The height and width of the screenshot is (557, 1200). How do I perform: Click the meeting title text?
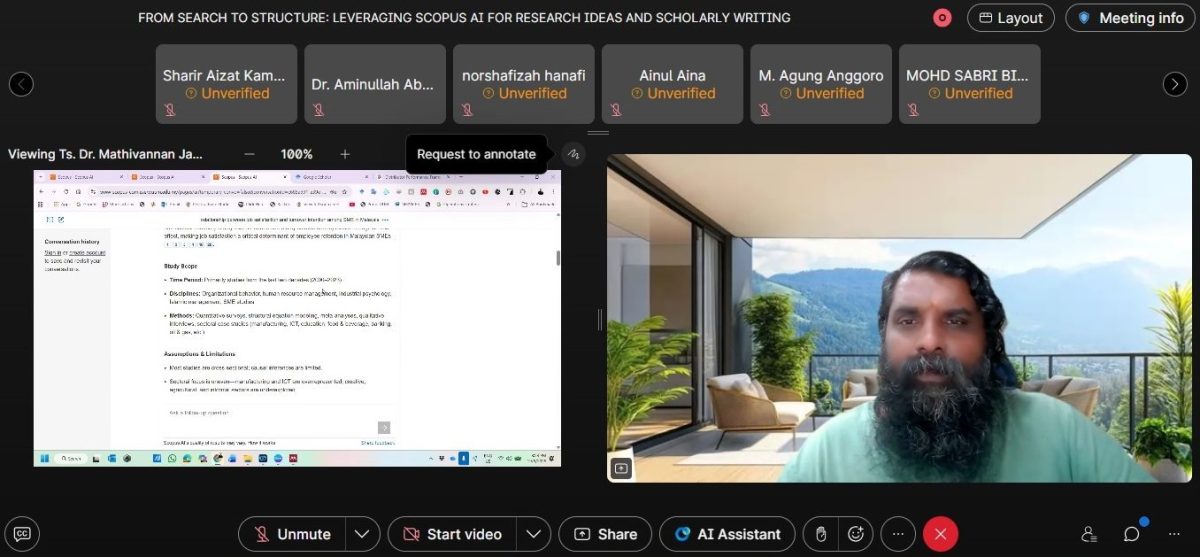coord(464,18)
